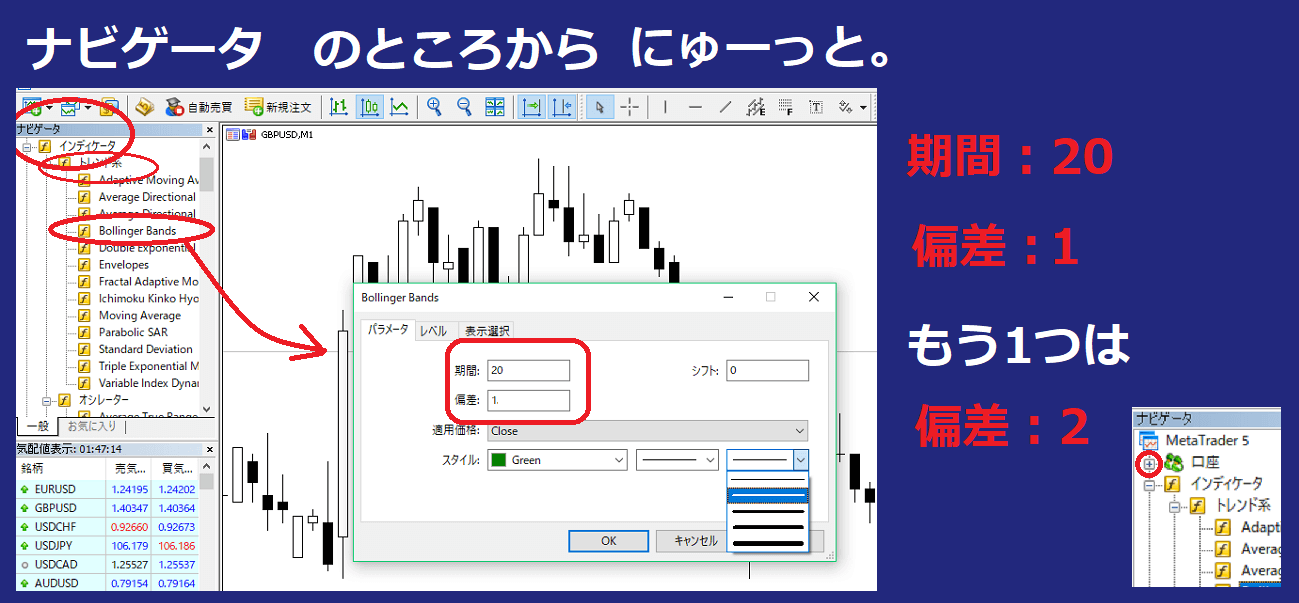Toggle the chart shift icon

tap(561, 107)
